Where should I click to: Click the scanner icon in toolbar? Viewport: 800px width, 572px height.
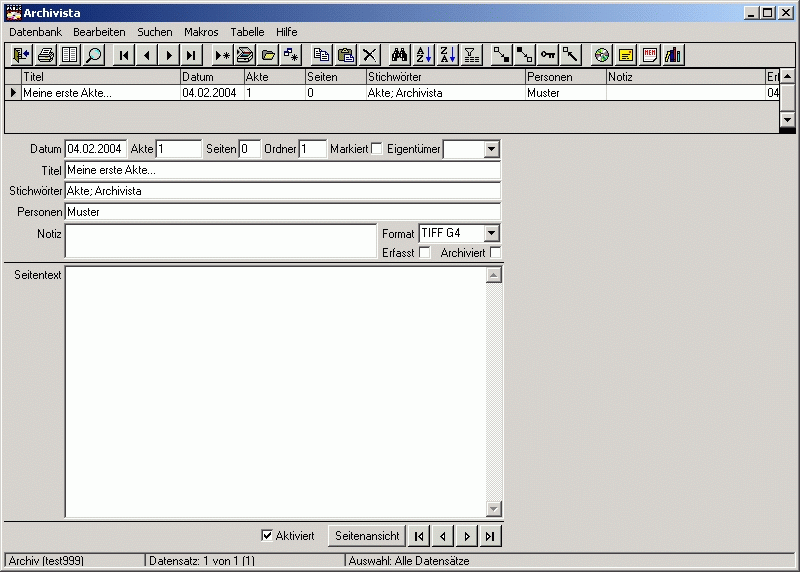[x=245, y=55]
